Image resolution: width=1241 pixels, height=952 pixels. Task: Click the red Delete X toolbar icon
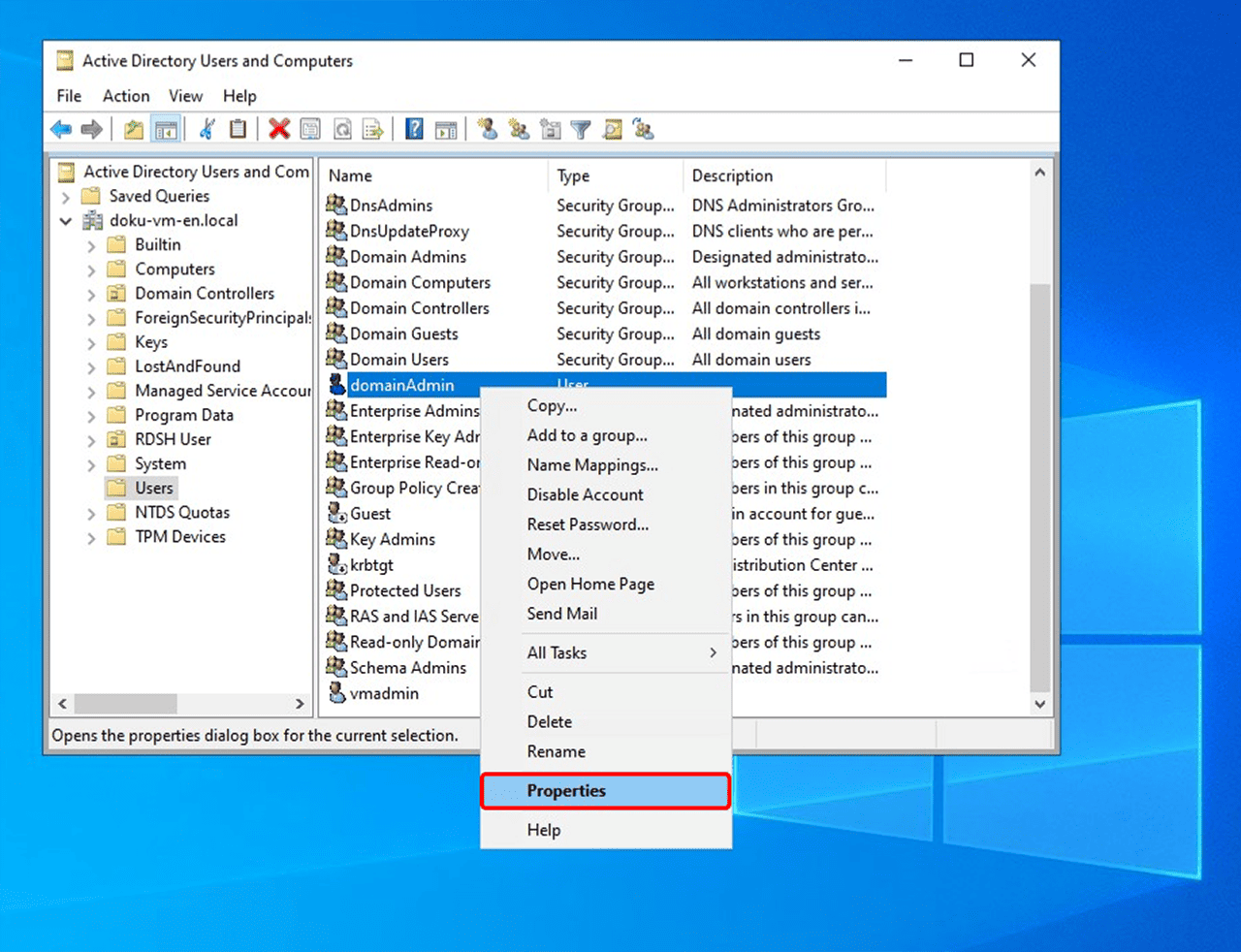279,130
